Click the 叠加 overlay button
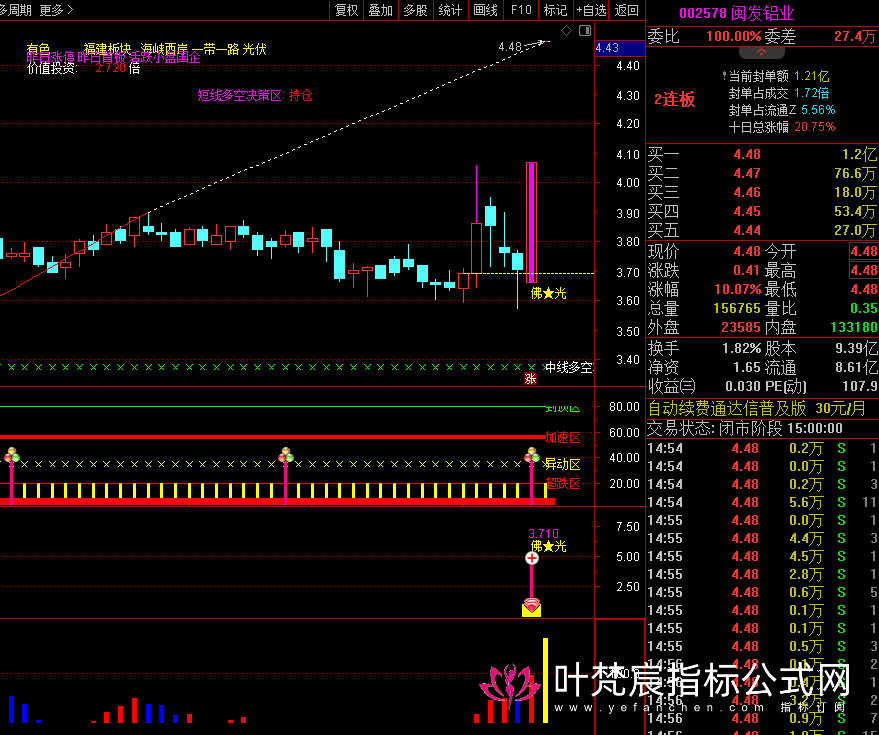Screen dimensions: 879x735 pyautogui.click(x=381, y=10)
